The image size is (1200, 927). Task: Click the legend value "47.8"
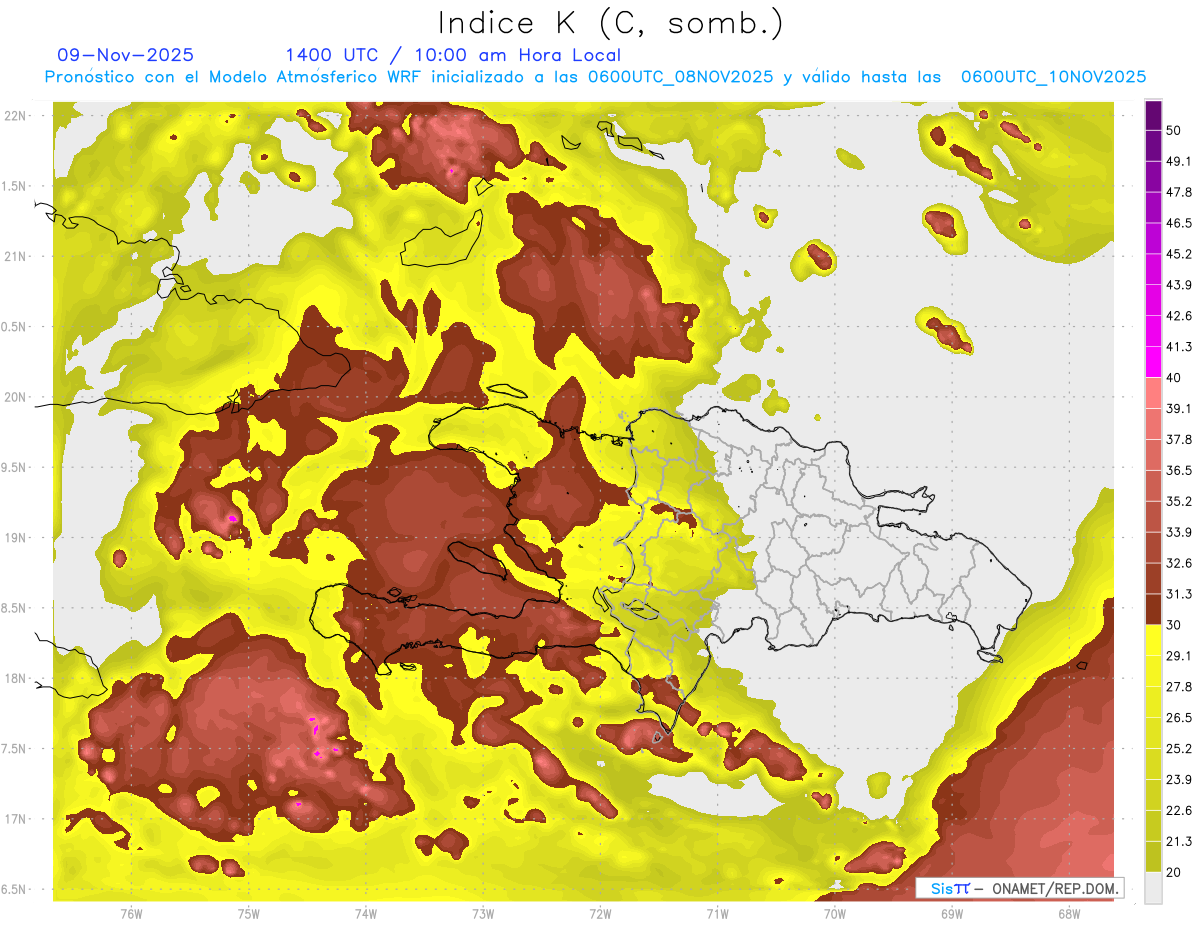tap(1179, 192)
